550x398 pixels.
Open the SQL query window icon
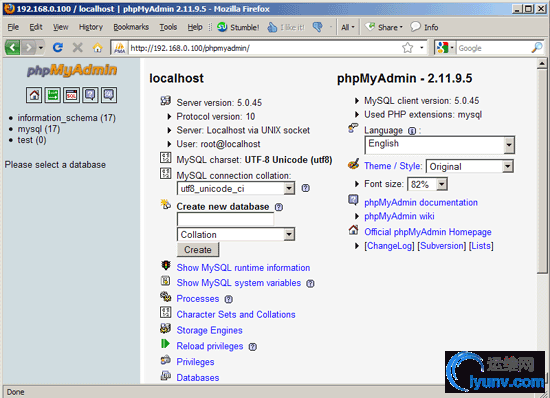[72, 95]
